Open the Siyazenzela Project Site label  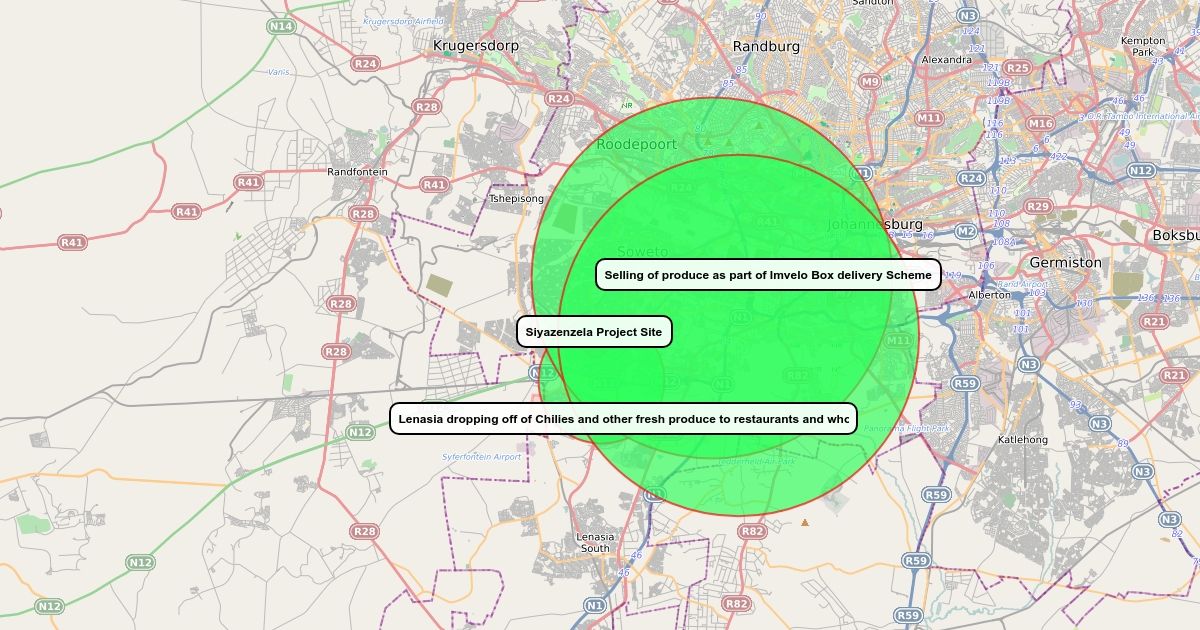(594, 332)
